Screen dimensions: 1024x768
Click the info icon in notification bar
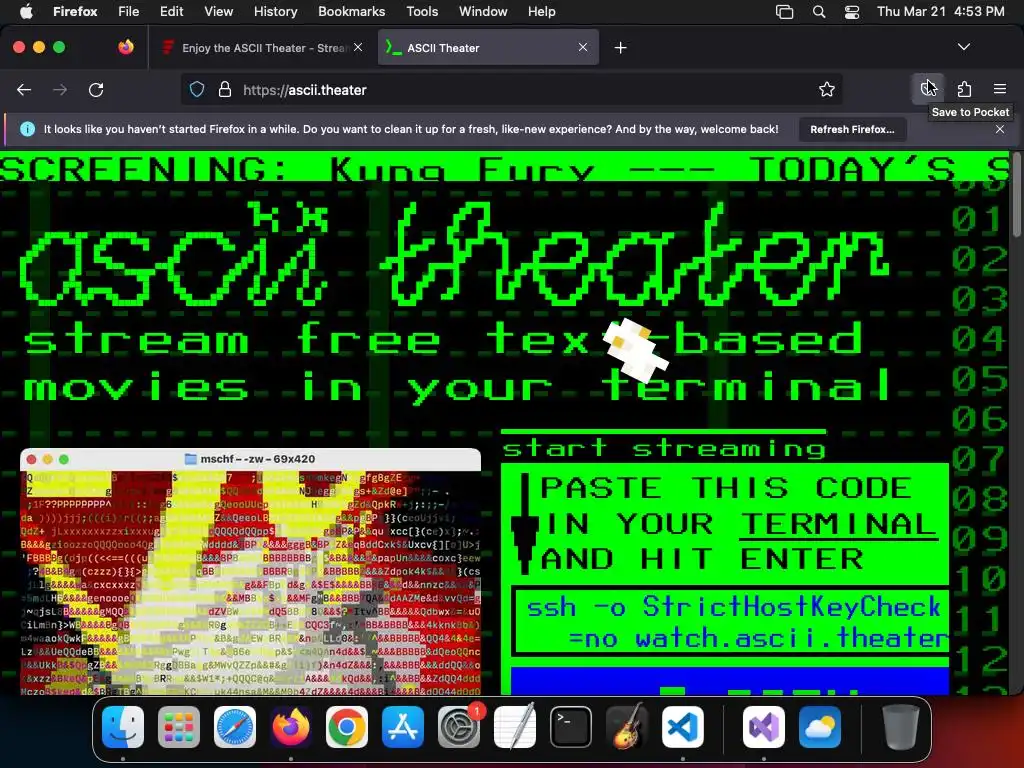point(27,129)
